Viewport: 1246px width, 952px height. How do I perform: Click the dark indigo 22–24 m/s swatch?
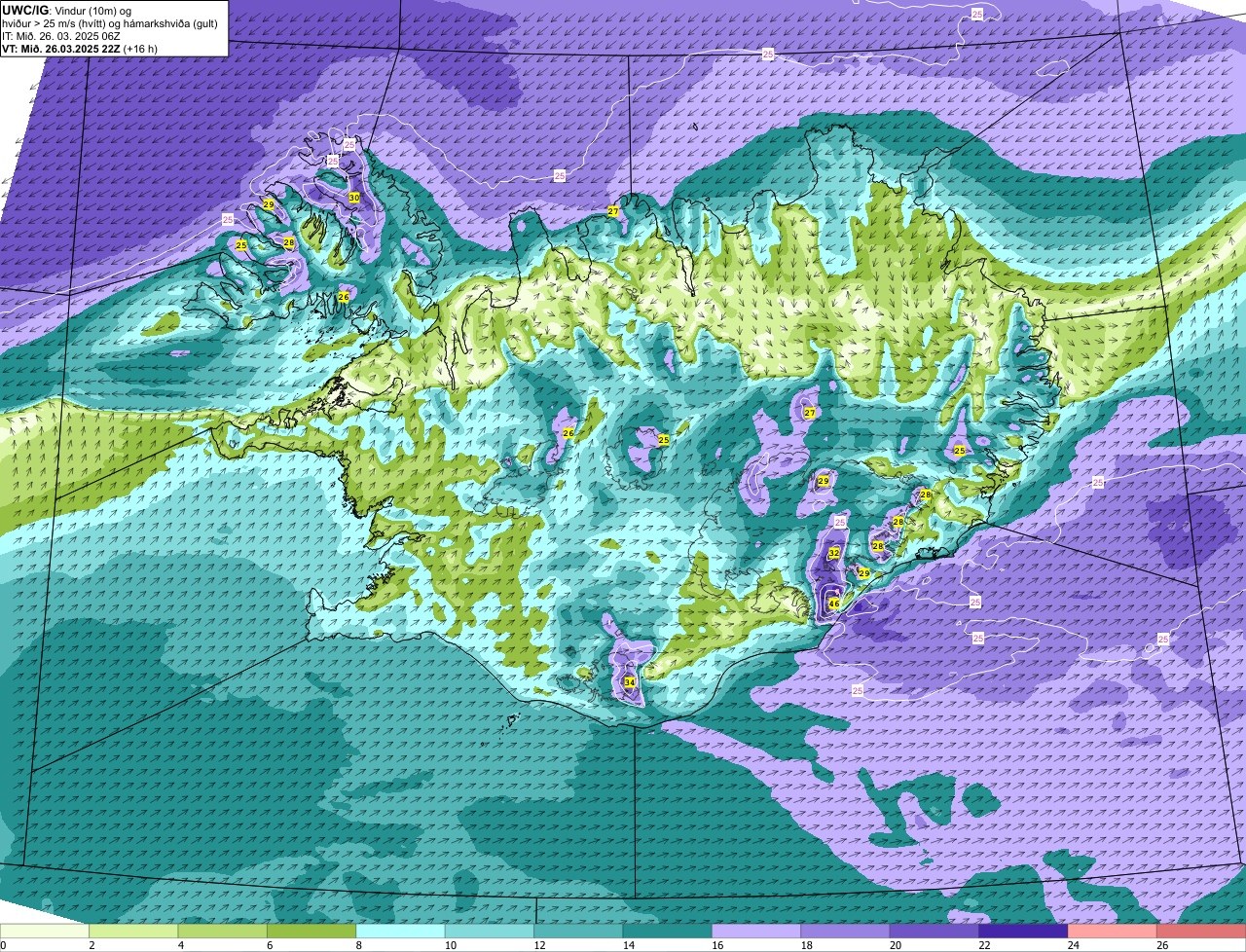[1024, 932]
